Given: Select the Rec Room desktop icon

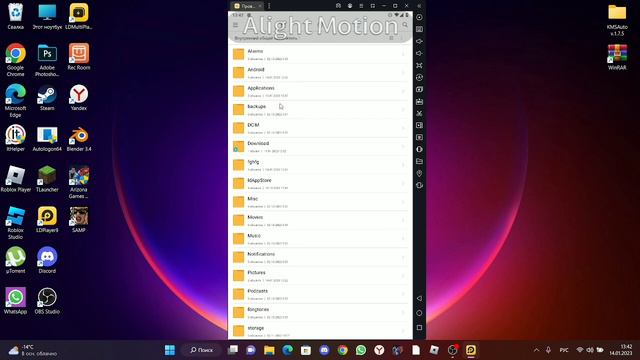Looking at the screenshot, I should coord(79,56).
